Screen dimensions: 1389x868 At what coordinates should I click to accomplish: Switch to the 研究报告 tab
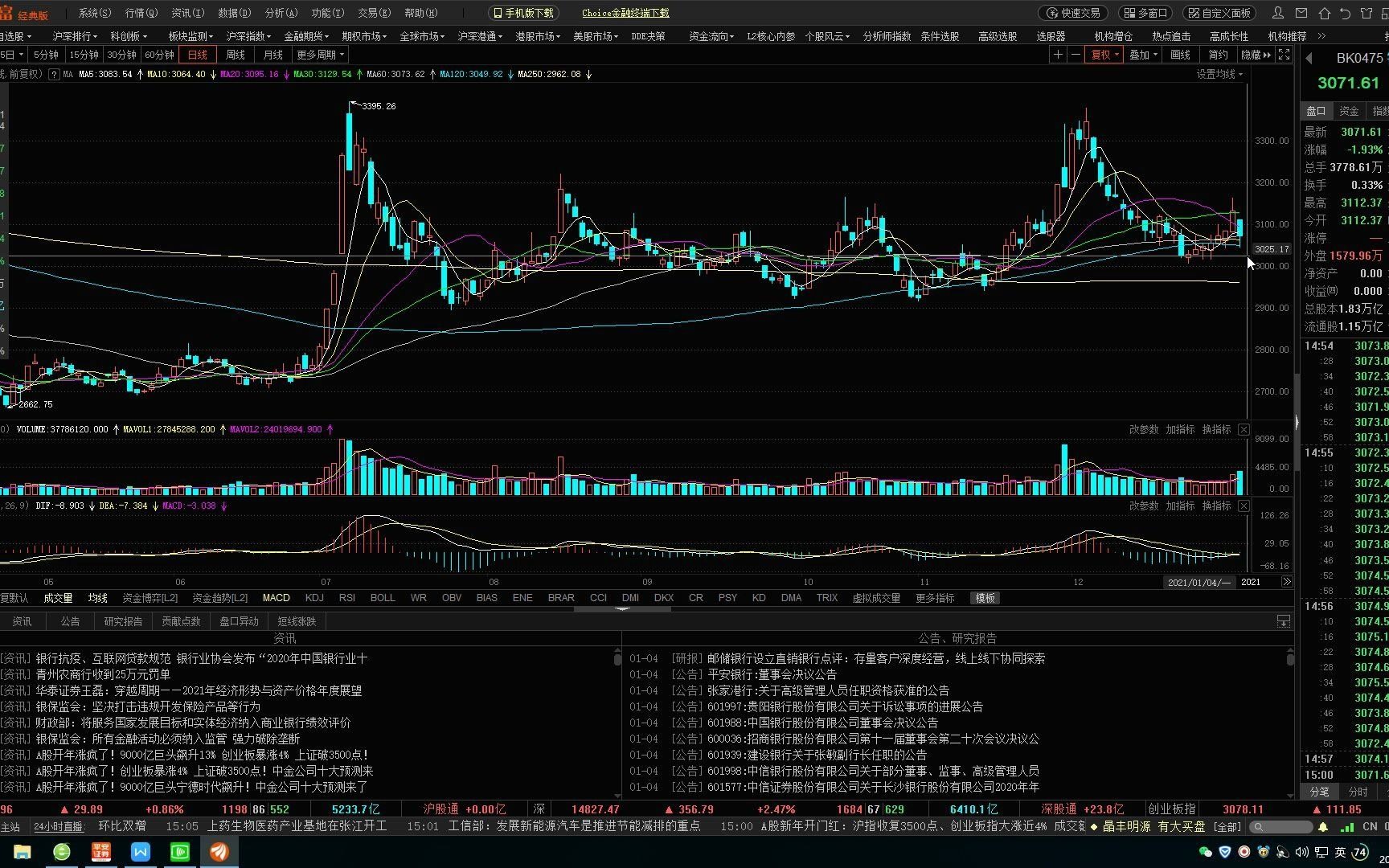(123, 621)
